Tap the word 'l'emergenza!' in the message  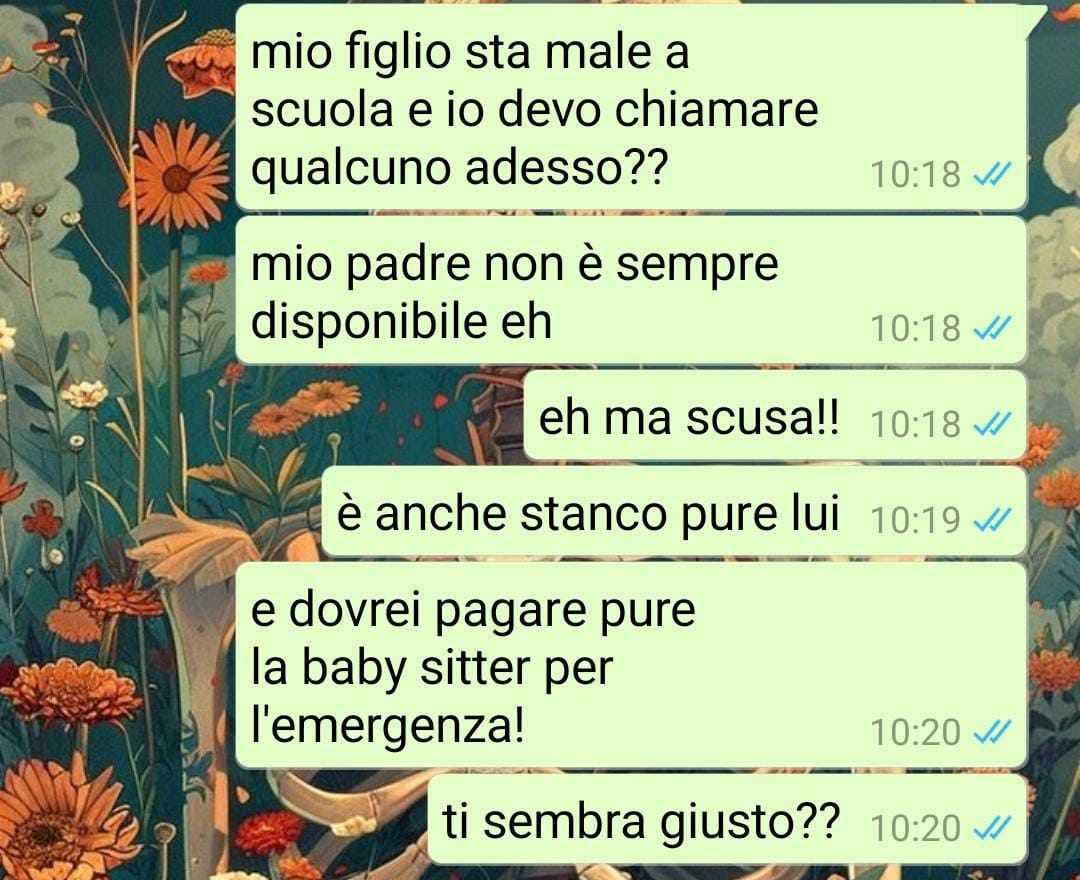click(x=387, y=726)
